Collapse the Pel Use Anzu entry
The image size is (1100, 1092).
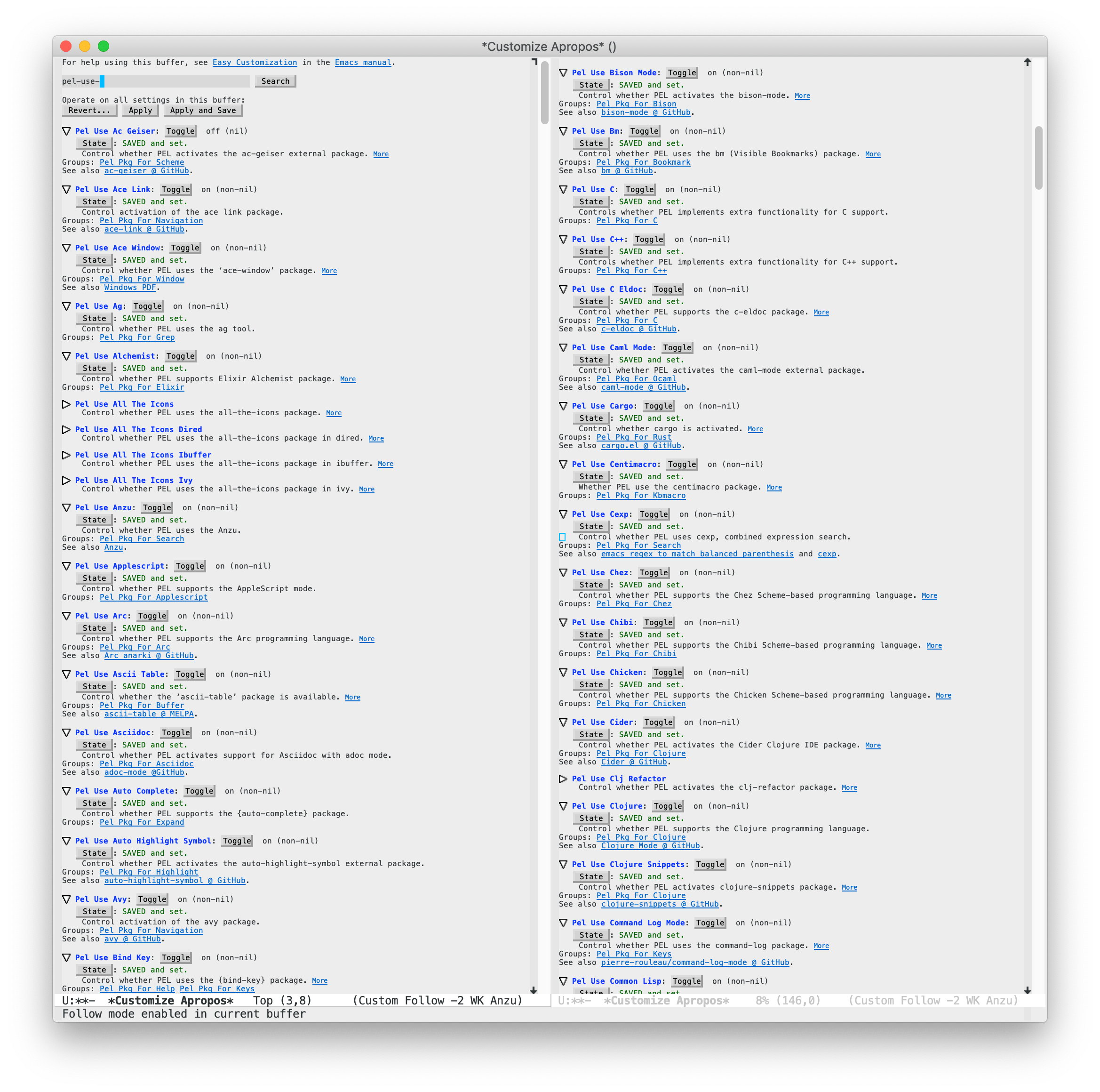point(67,507)
